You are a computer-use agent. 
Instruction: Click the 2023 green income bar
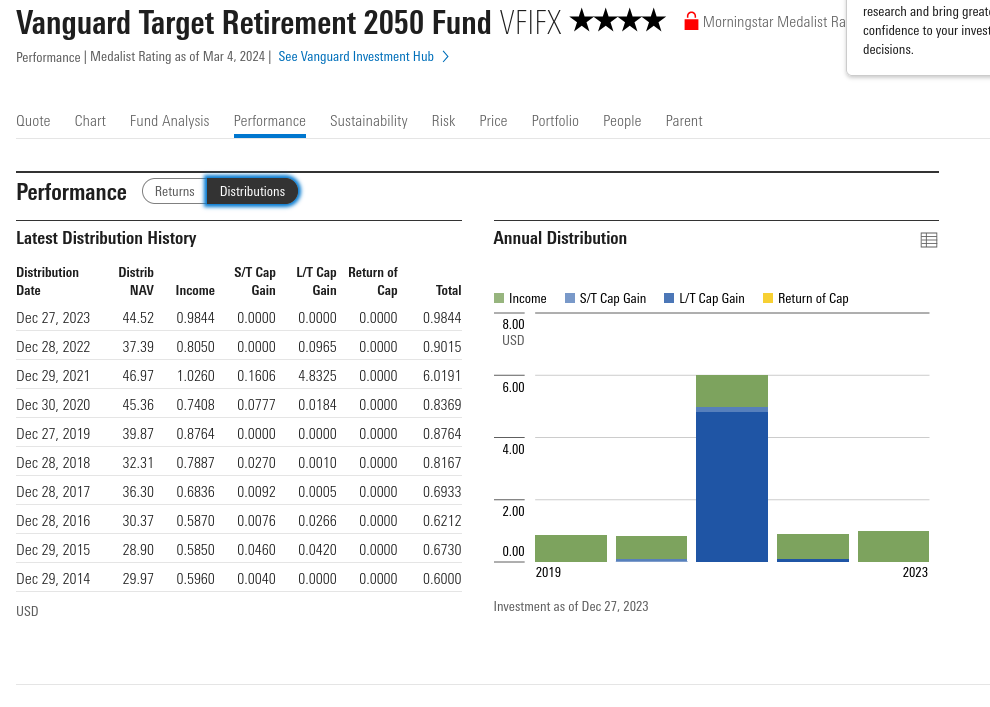click(x=893, y=547)
